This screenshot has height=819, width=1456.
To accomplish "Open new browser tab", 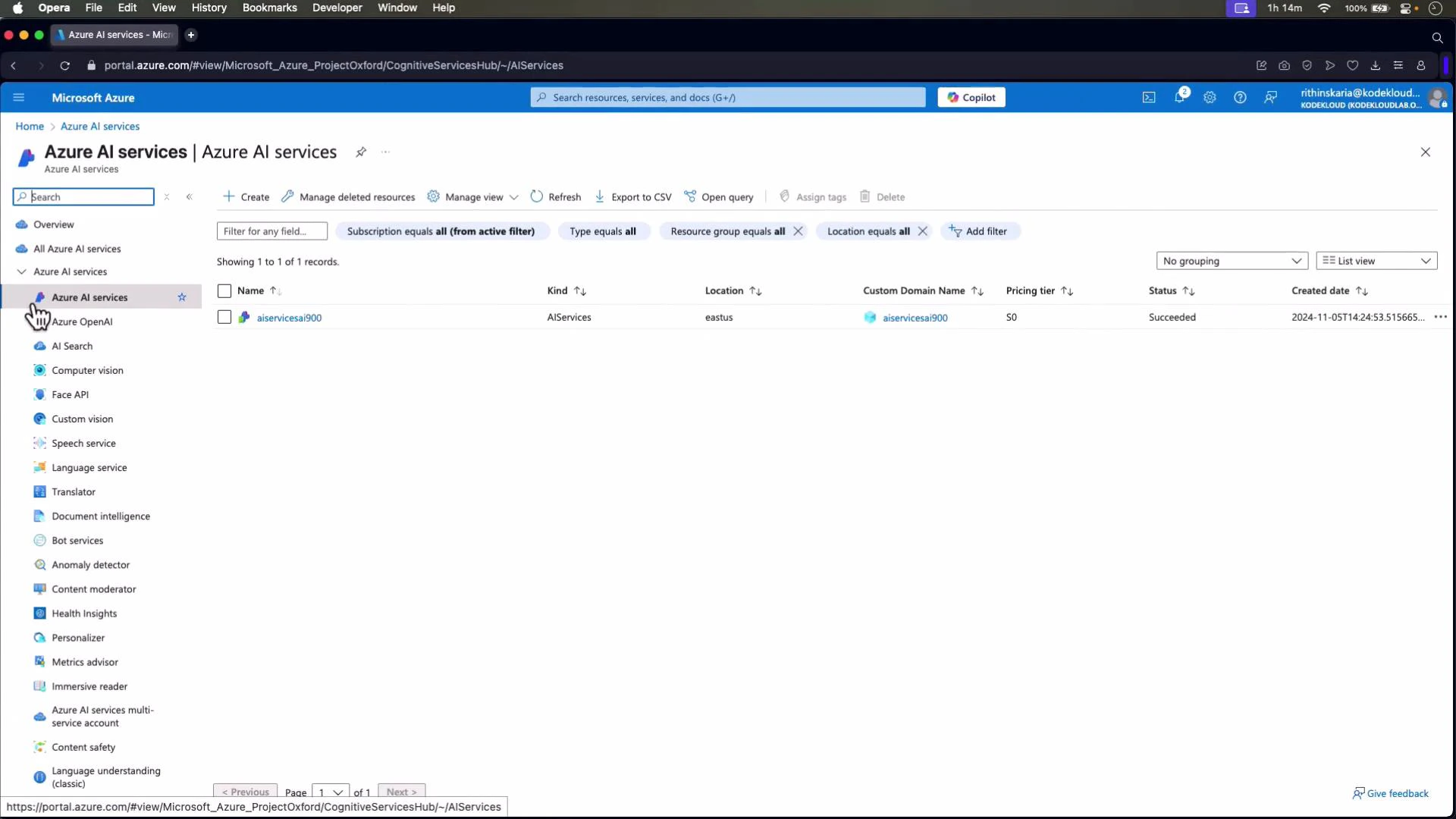I will tap(191, 35).
